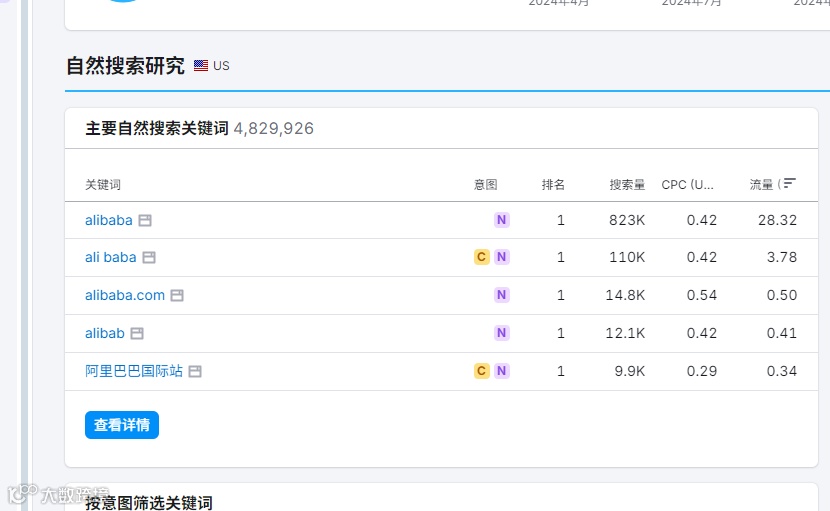This screenshot has height=511, width=830.
Task: Click traffic value 0.50
Action: pos(782,295)
